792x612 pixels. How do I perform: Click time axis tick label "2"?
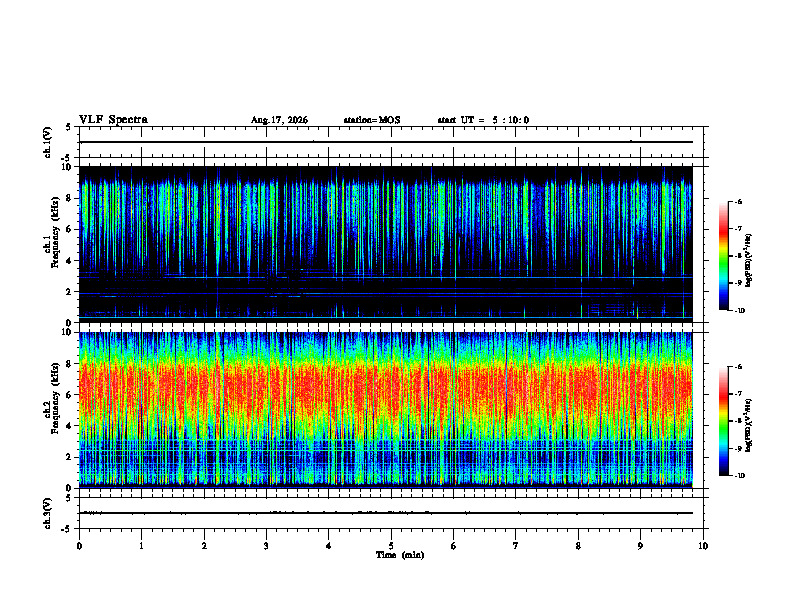(x=204, y=546)
